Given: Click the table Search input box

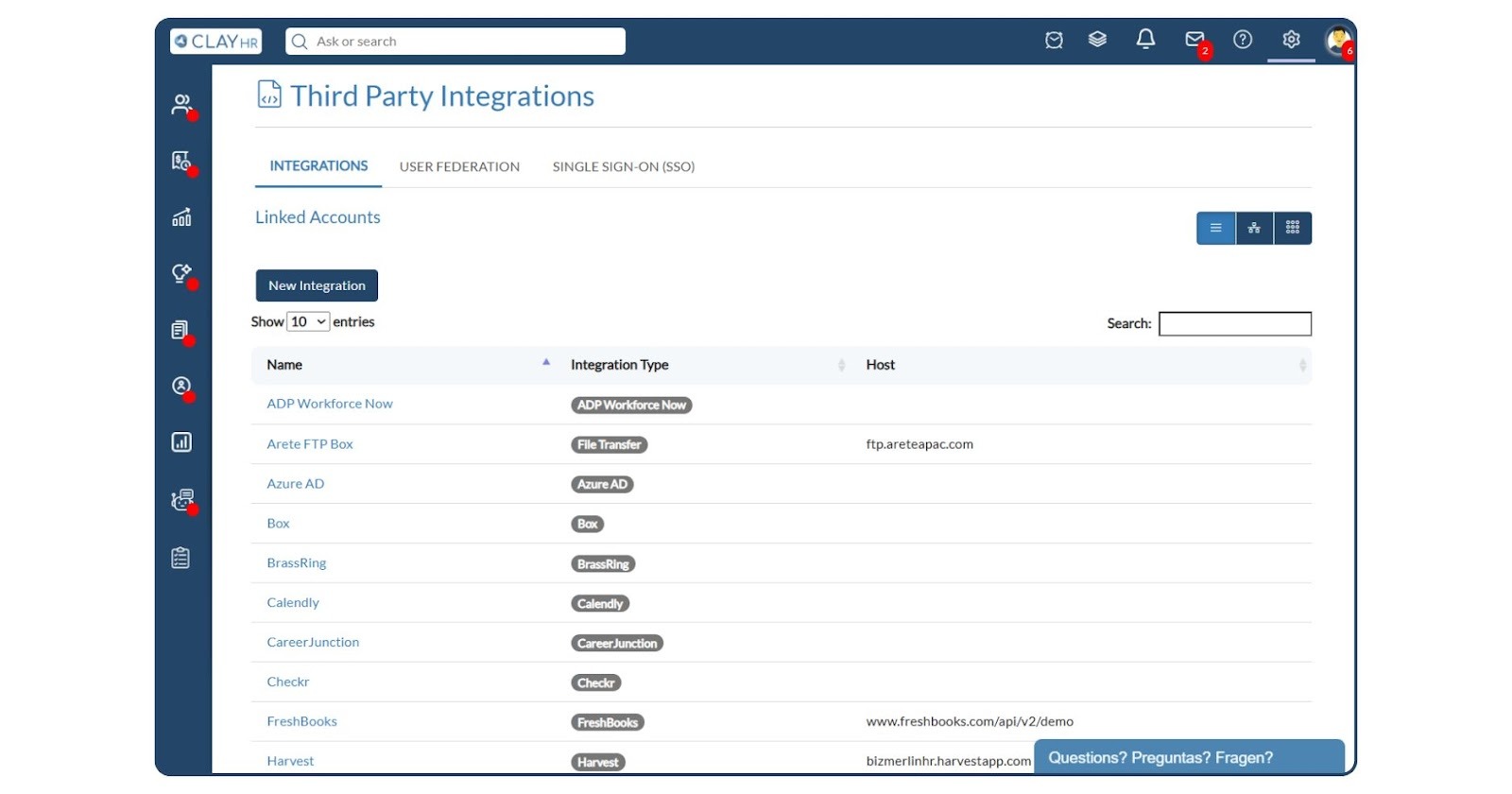Looking at the screenshot, I should pyautogui.click(x=1235, y=324).
